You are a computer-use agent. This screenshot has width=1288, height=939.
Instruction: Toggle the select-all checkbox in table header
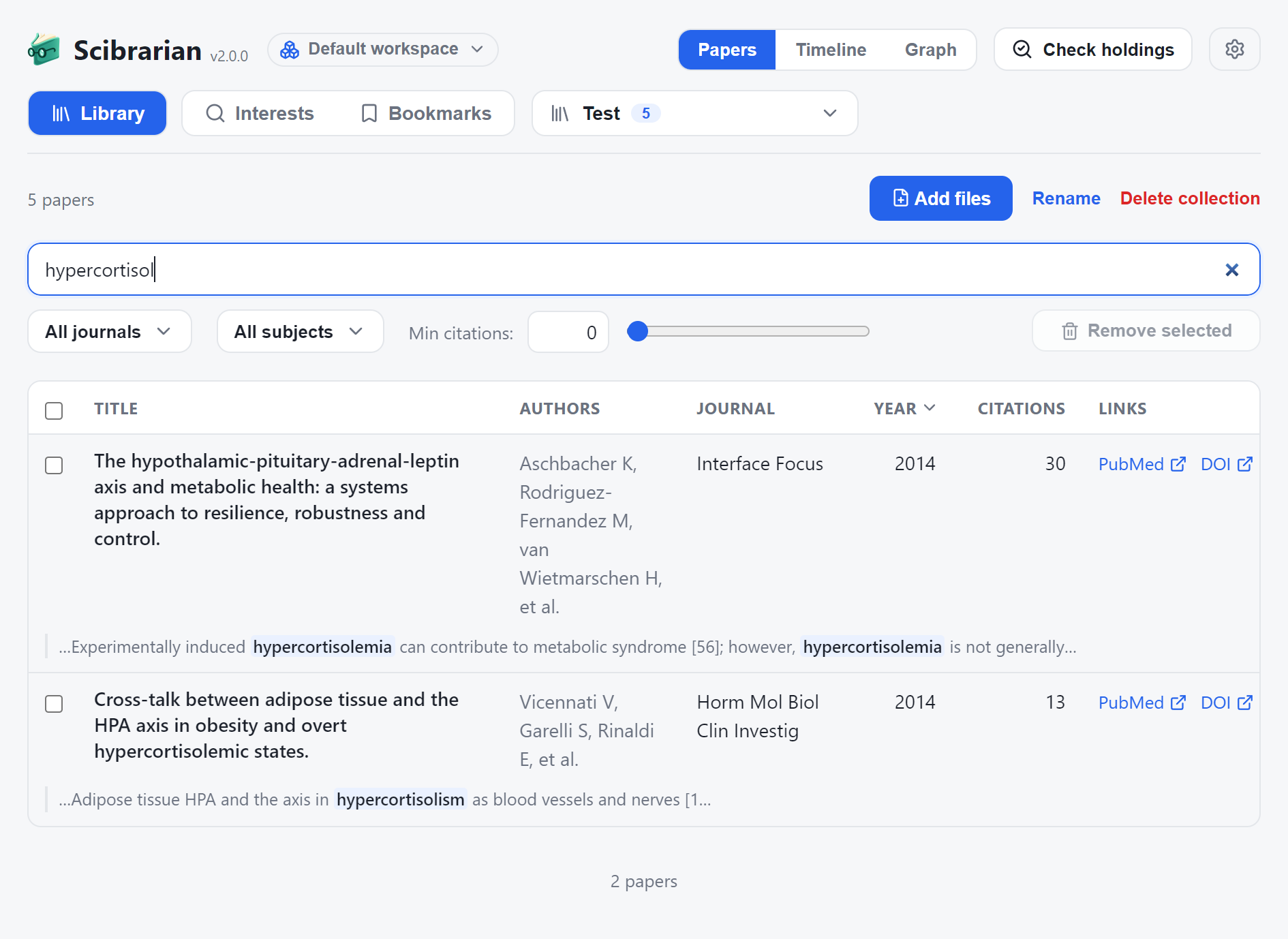click(x=54, y=410)
